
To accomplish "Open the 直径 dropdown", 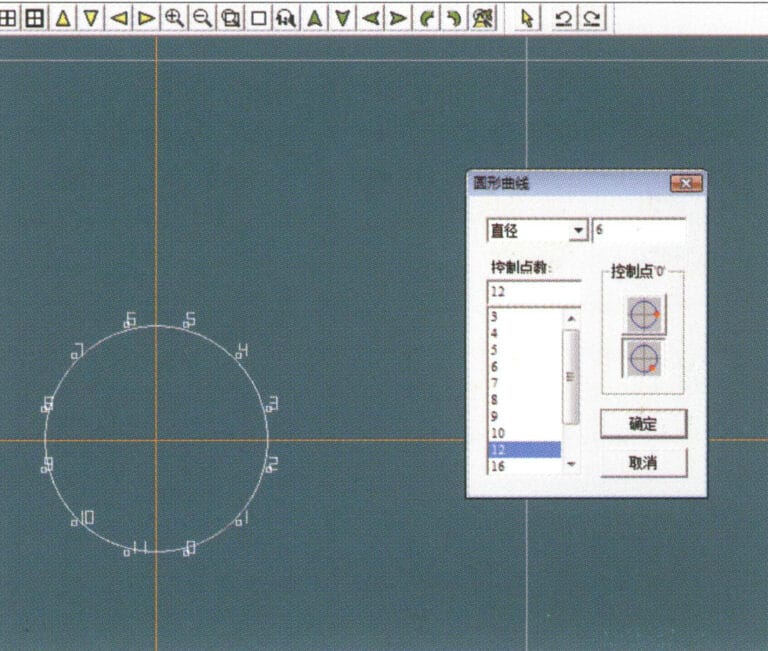I will click(579, 230).
